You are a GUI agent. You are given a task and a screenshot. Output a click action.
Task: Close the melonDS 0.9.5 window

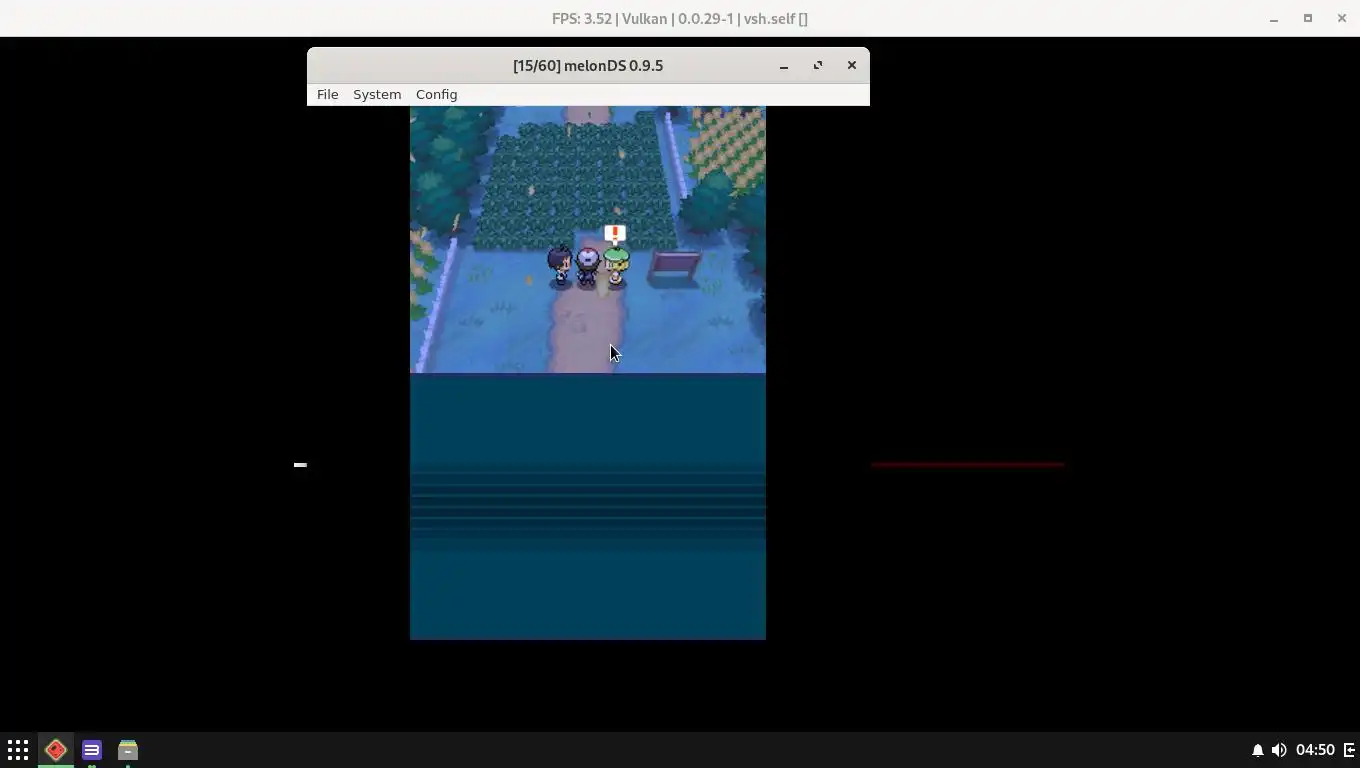pos(852,65)
